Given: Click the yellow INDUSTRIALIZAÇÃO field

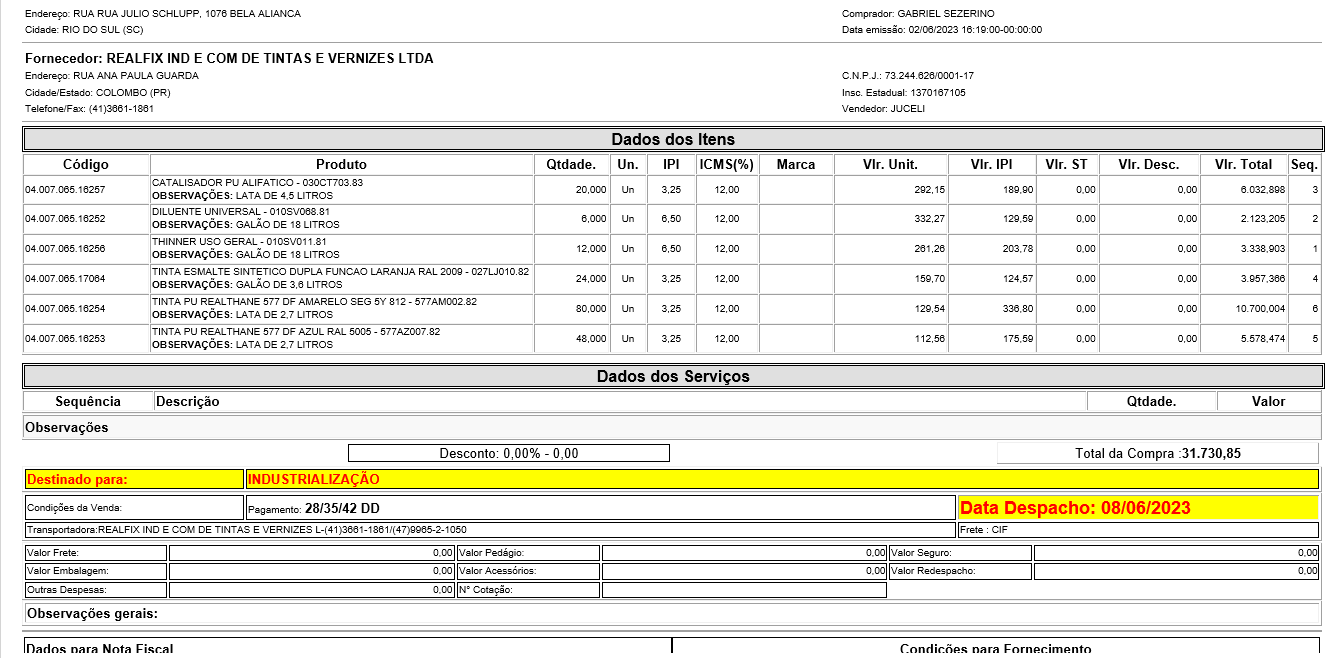Looking at the screenshot, I should point(782,479).
